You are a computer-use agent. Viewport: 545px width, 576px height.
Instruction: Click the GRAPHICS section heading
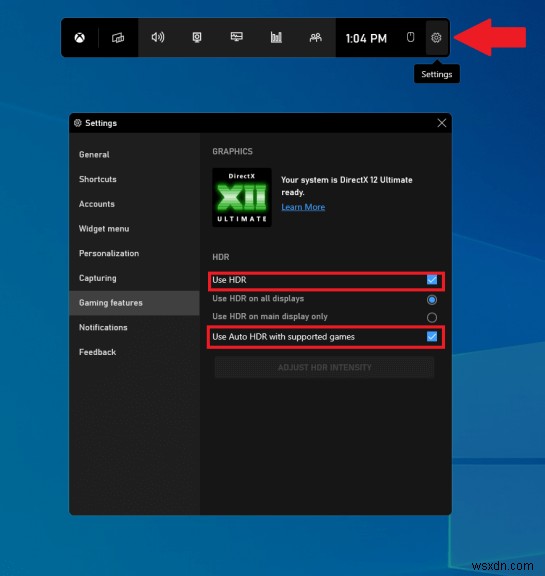[232, 151]
